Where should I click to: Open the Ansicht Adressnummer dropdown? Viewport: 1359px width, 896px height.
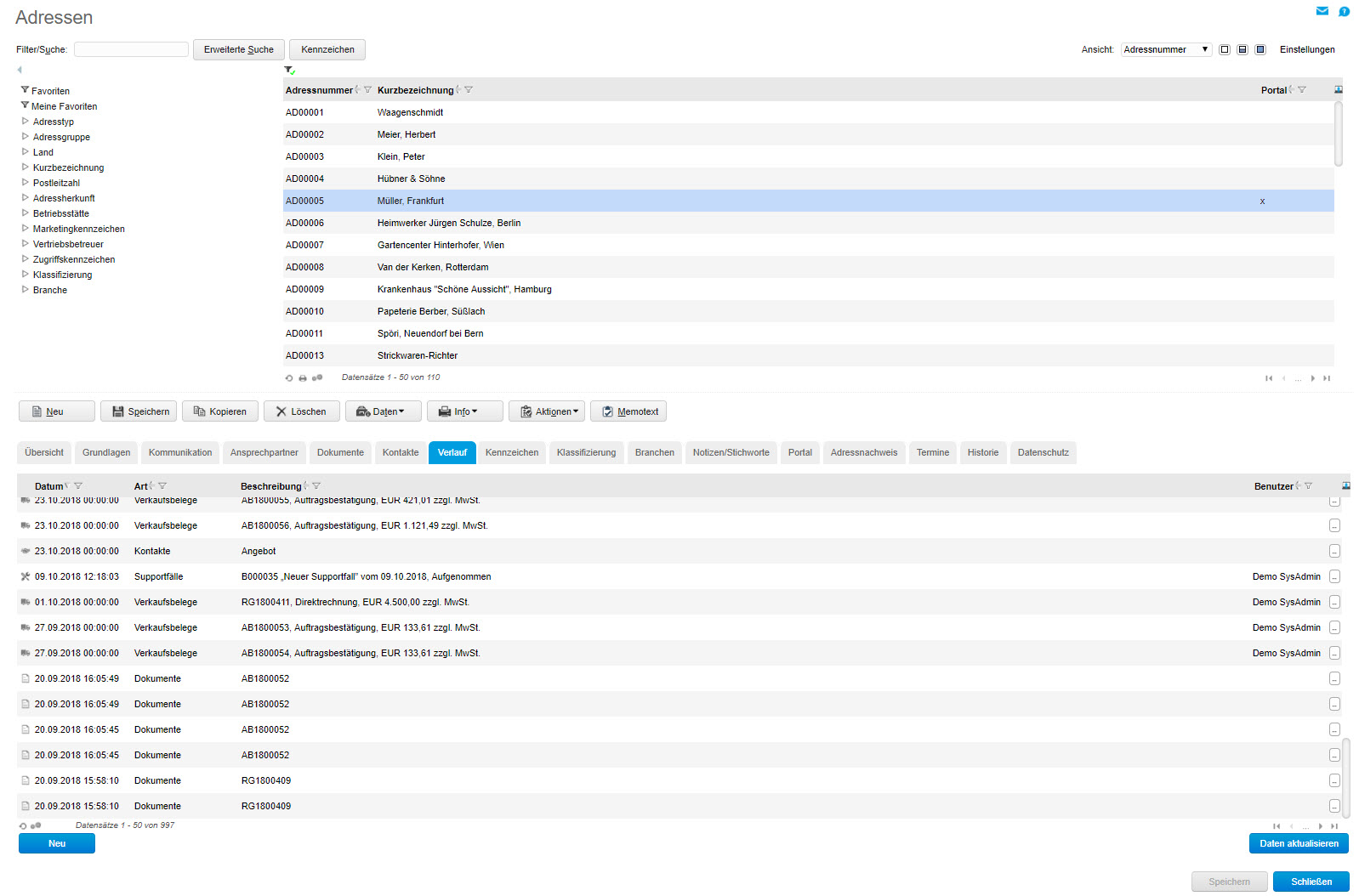[x=1165, y=50]
